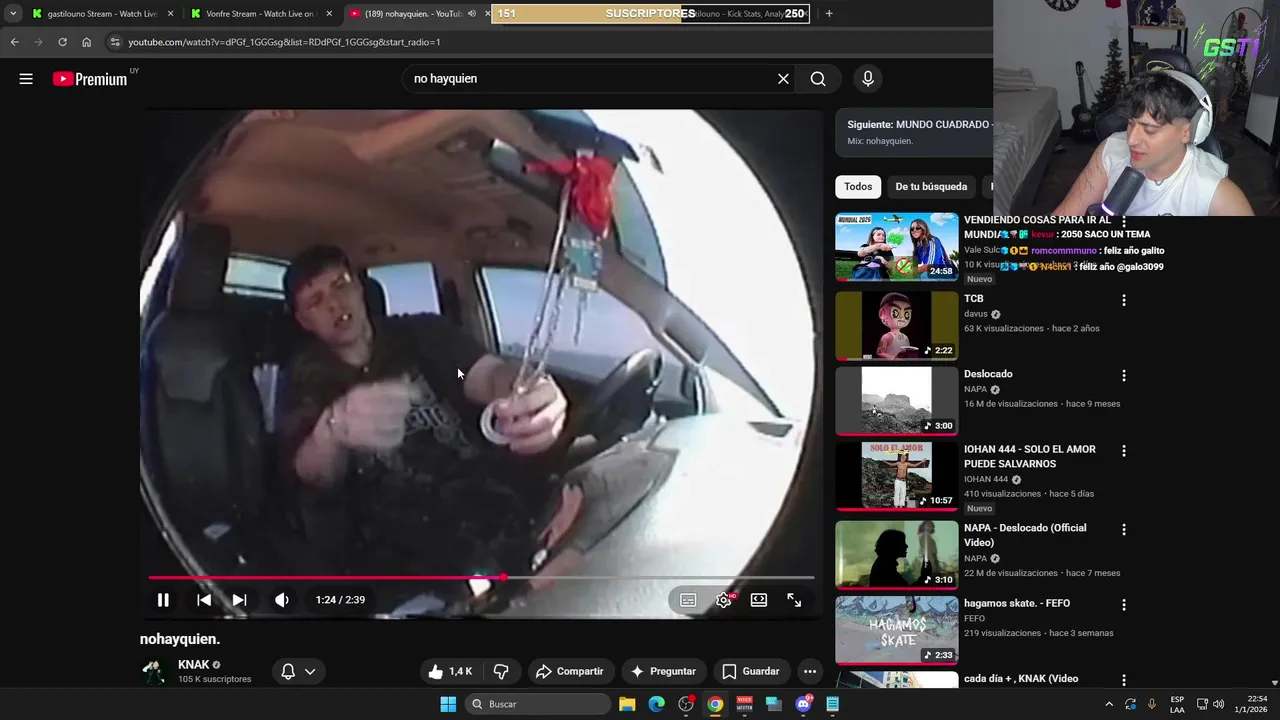The image size is (1280, 720).
Task: Click the Preguntar button
Action: (x=662, y=672)
